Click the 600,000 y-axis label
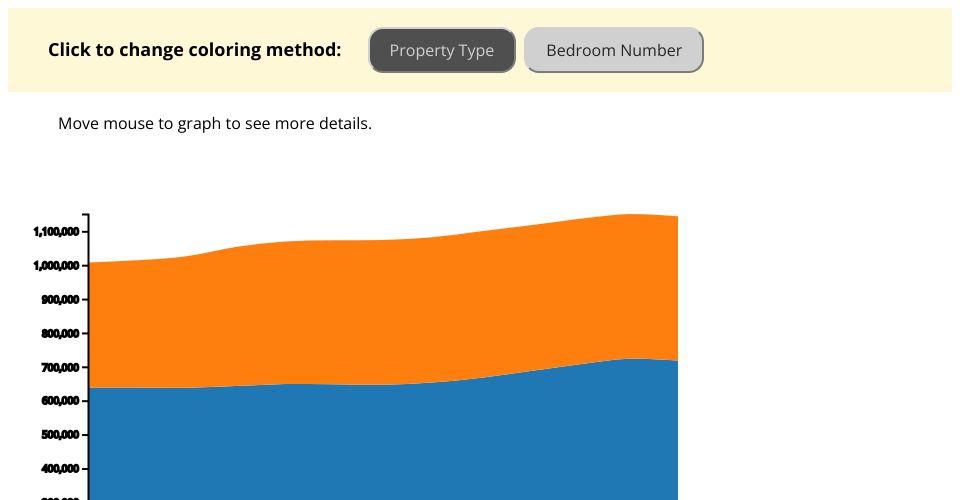Image resolution: width=960 pixels, height=500 pixels. (60, 402)
